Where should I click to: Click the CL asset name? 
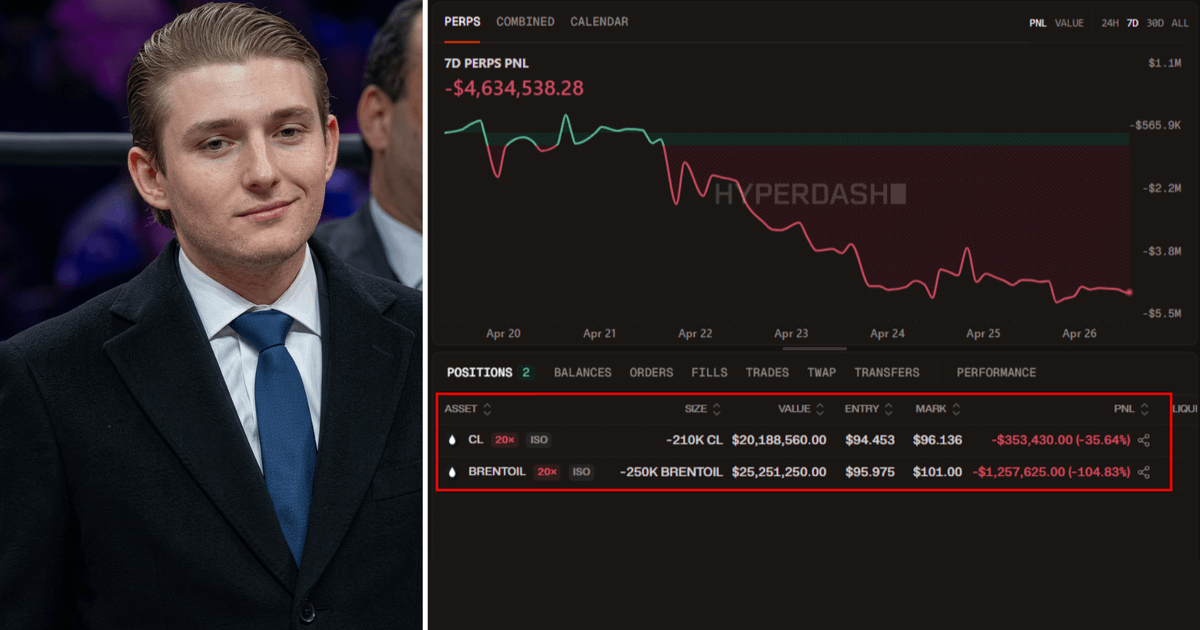coord(475,440)
